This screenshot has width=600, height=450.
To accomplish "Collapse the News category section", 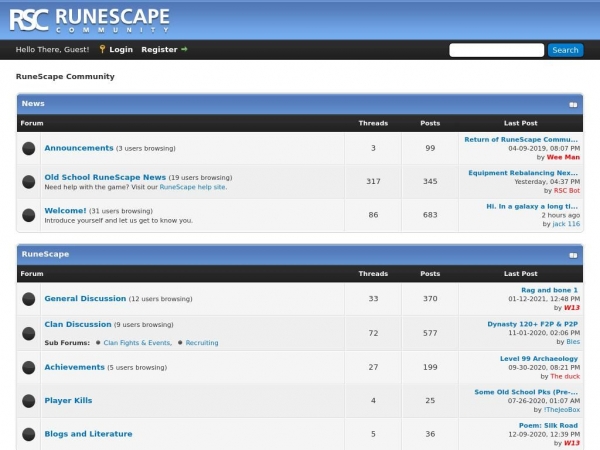I will [x=573, y=104].
